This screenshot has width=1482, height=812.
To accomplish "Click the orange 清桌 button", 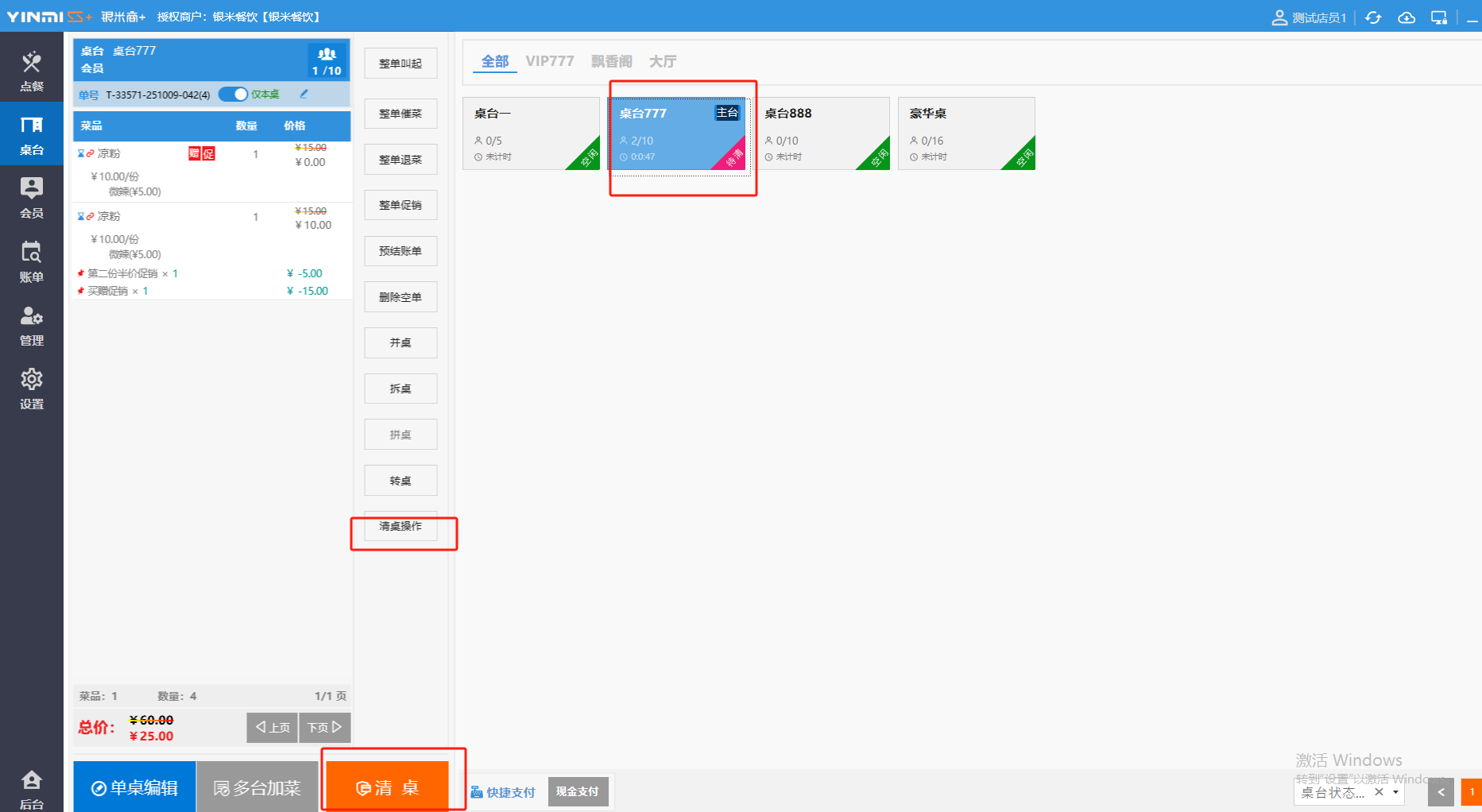I will click(x=387, y=787).
